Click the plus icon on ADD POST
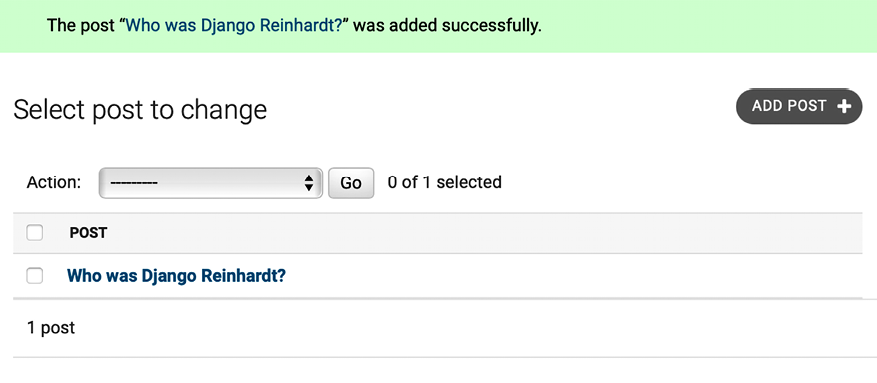 pos(844,106)
